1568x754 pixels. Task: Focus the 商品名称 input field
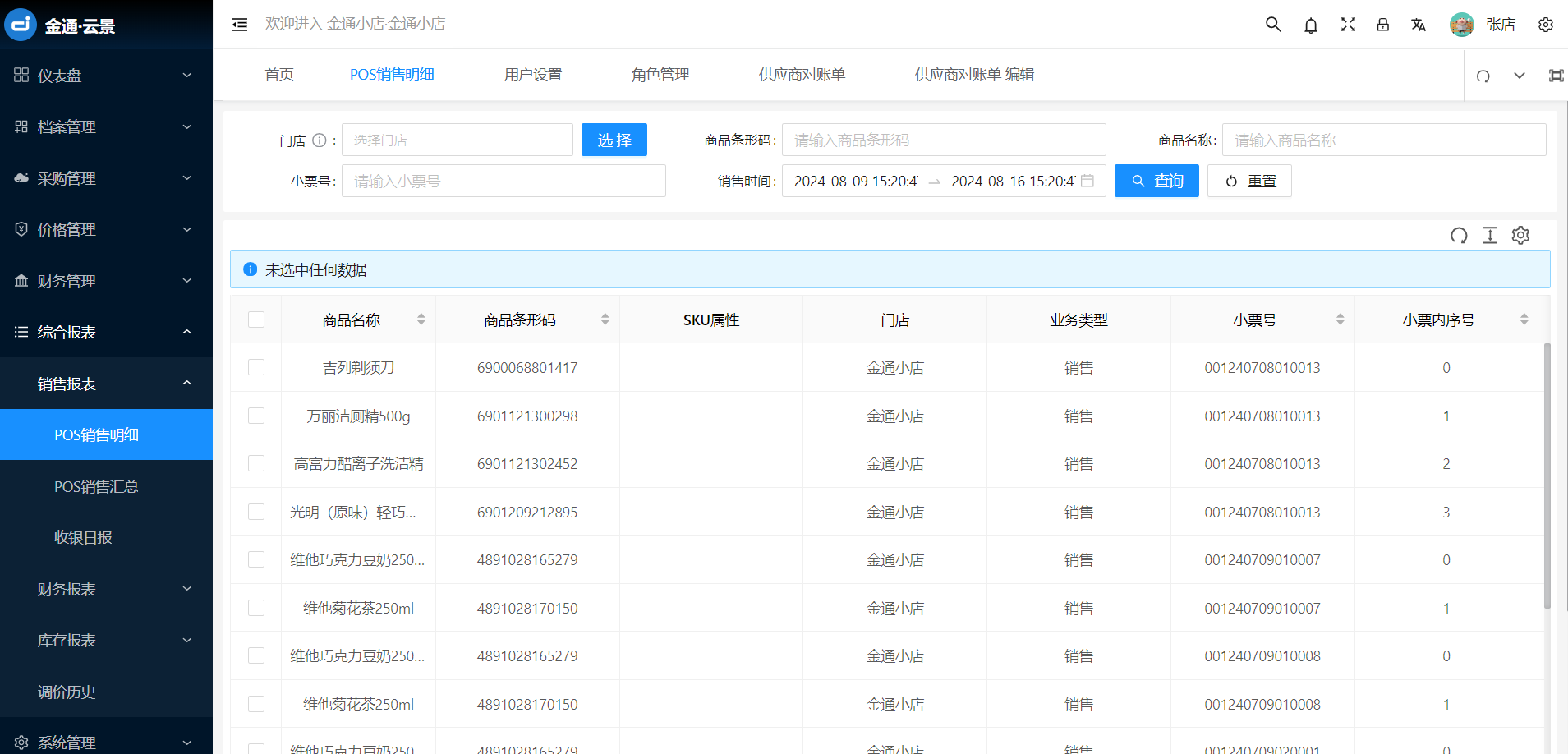1384,140
